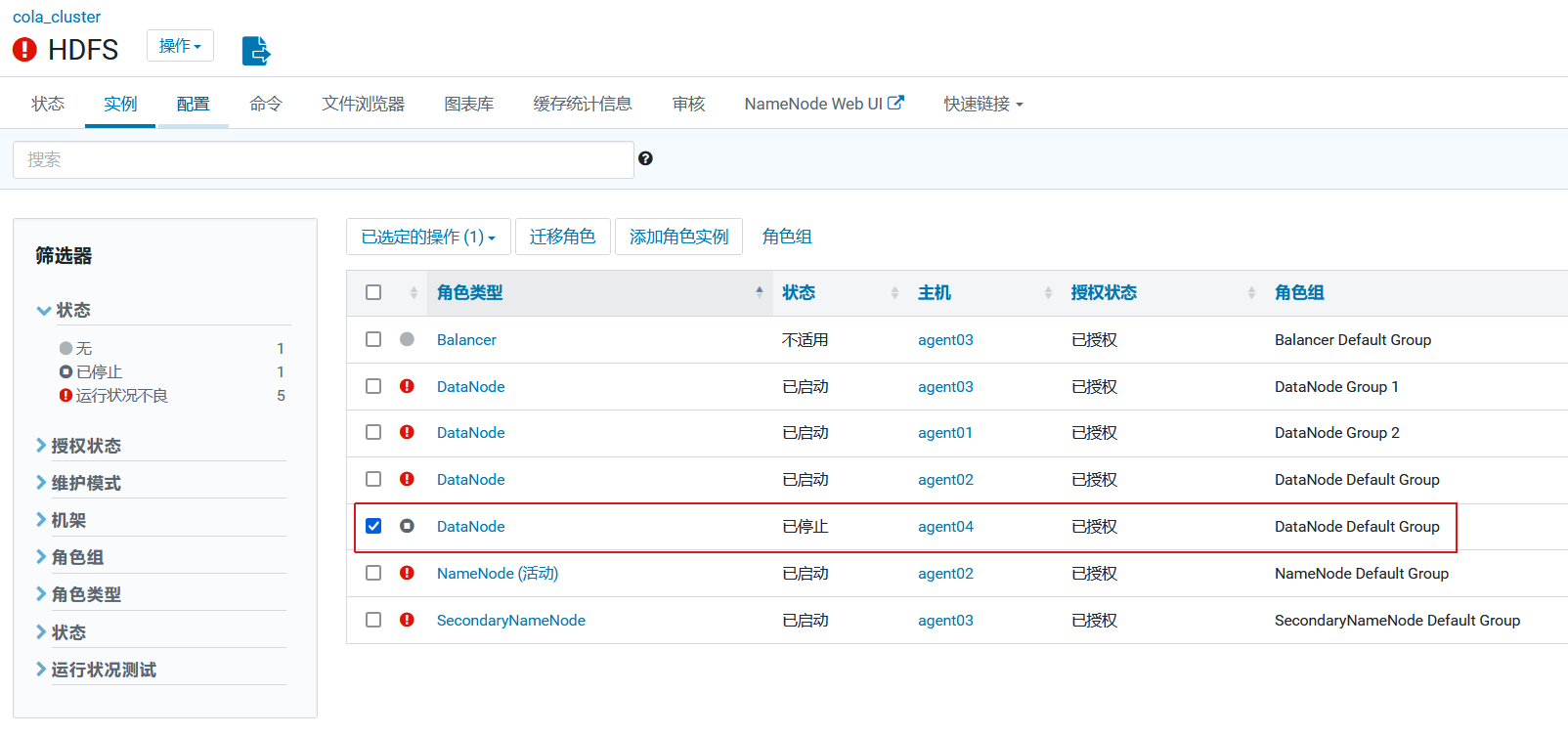1568x736 pixels.
Task: Open host agent04 link
Action: [x=945, y=526]
